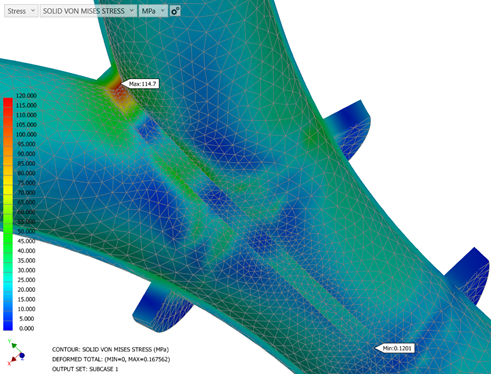Click the blue flange at the bottom left
Viewport: 491px width, 374px height.
point(157,308)
